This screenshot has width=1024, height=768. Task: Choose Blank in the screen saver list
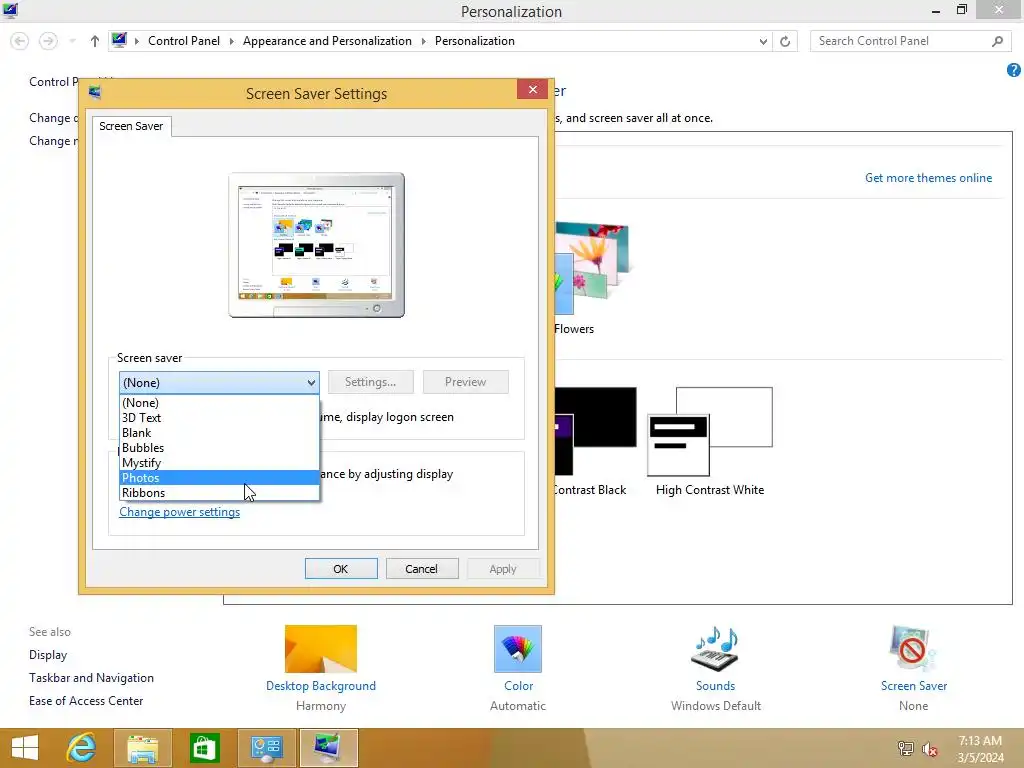219,433
